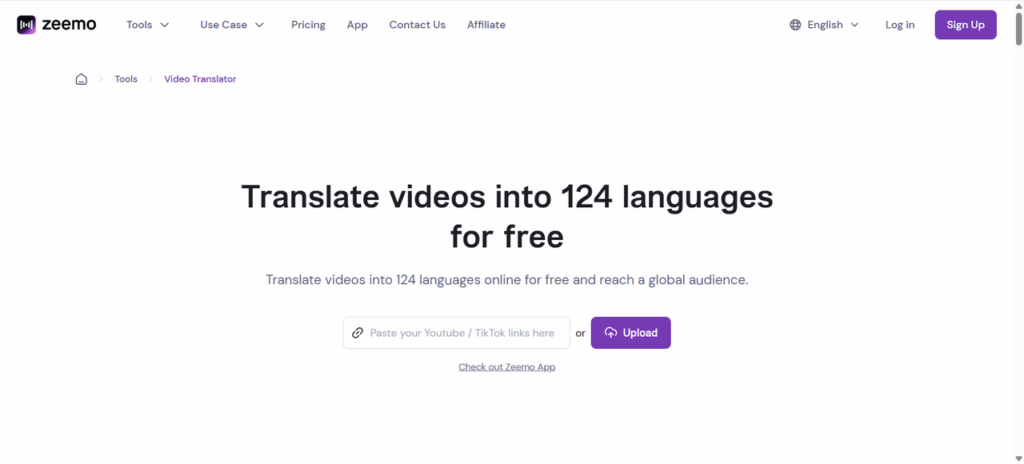Viewport: 1024px width, 464px height.
Task: Open the App nav item
Action: tap(357, 25)
